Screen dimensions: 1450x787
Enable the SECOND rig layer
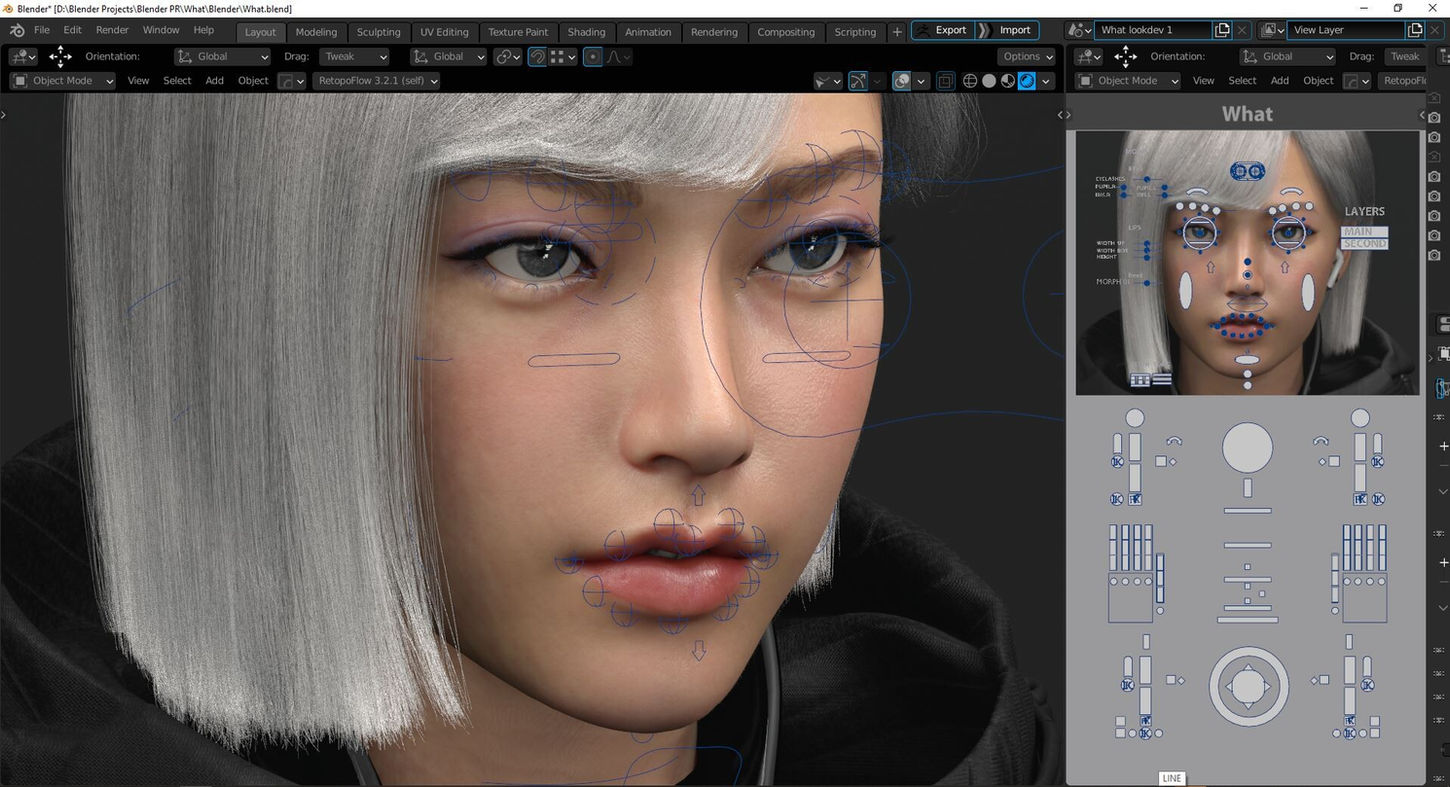click(1364, 244)
